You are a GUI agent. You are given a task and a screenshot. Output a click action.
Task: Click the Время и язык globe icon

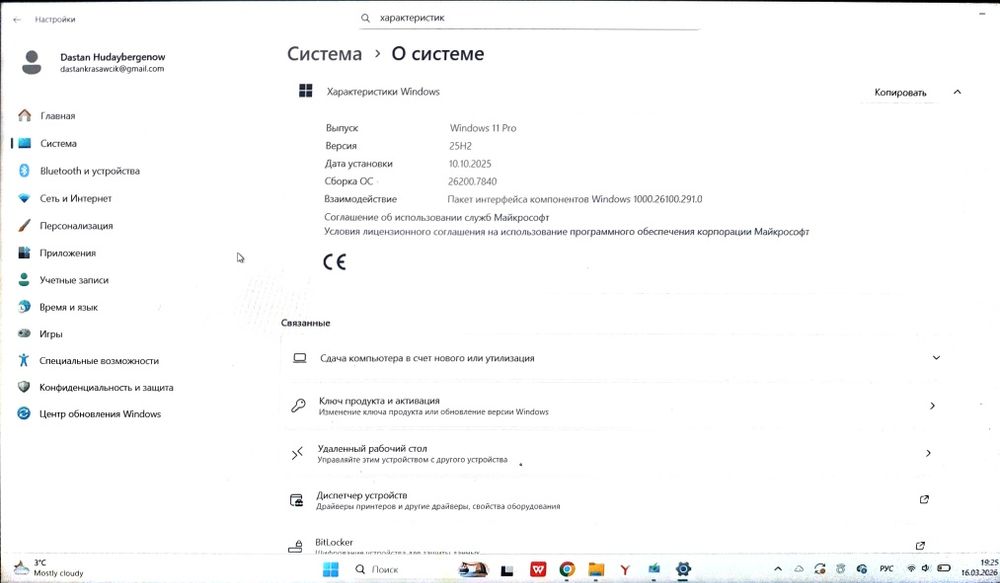tap(24, 307)
